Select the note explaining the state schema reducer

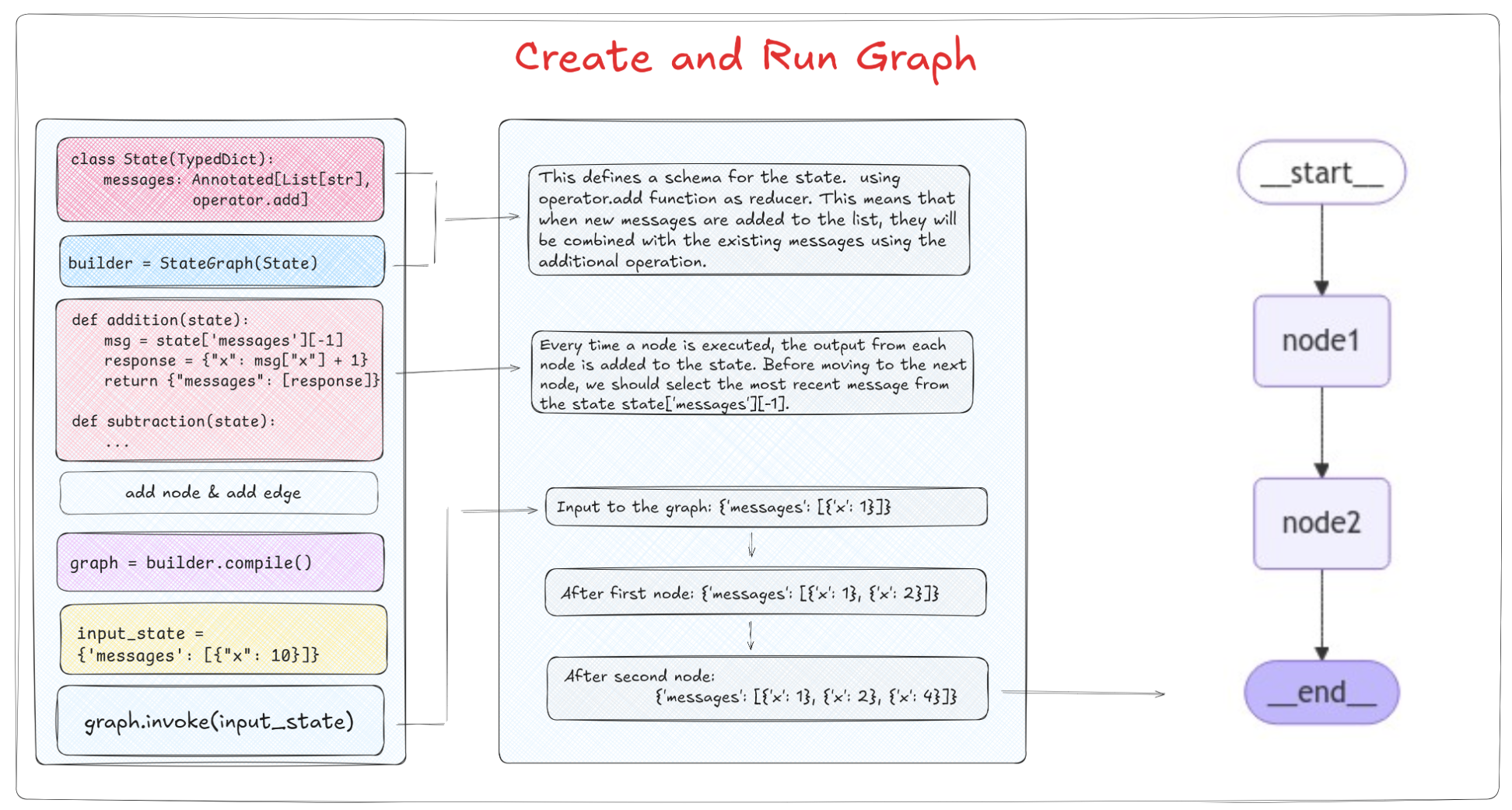coord(748,220)
